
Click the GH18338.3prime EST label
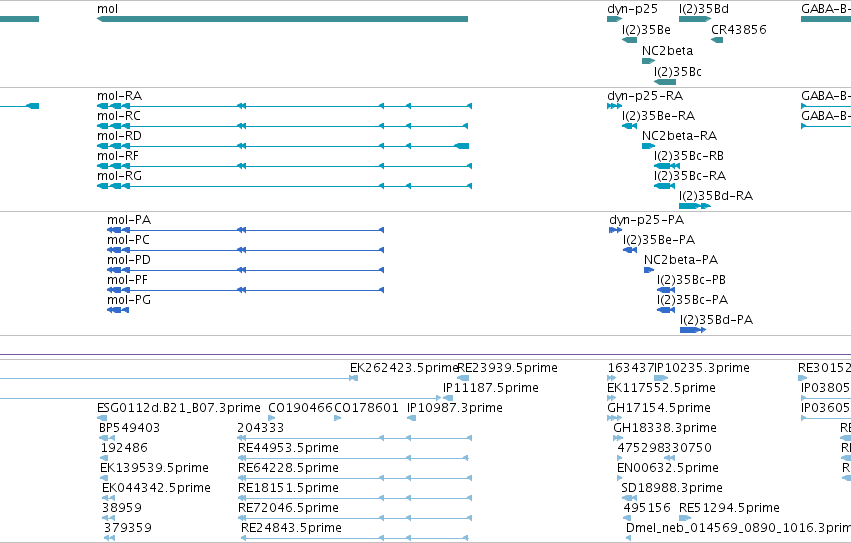pyautogui.click(x=665, y=428)
